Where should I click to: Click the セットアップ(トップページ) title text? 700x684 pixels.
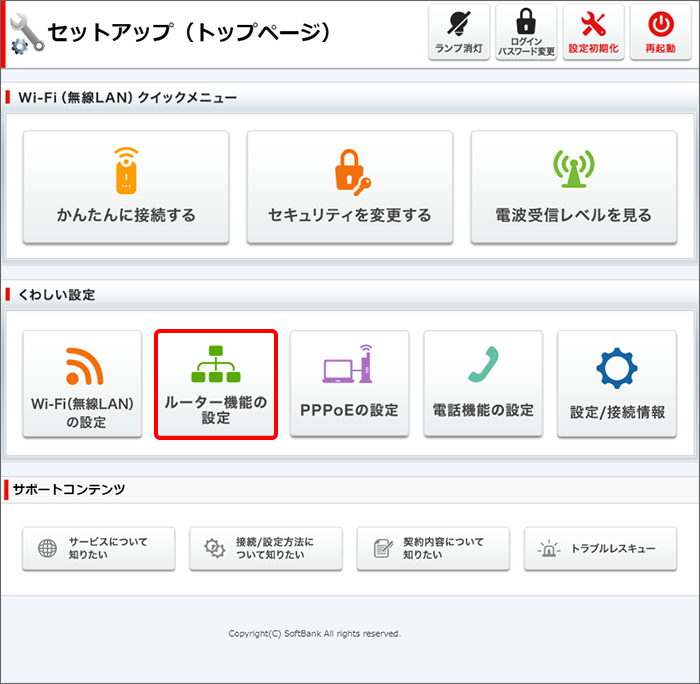coord(189,33)
